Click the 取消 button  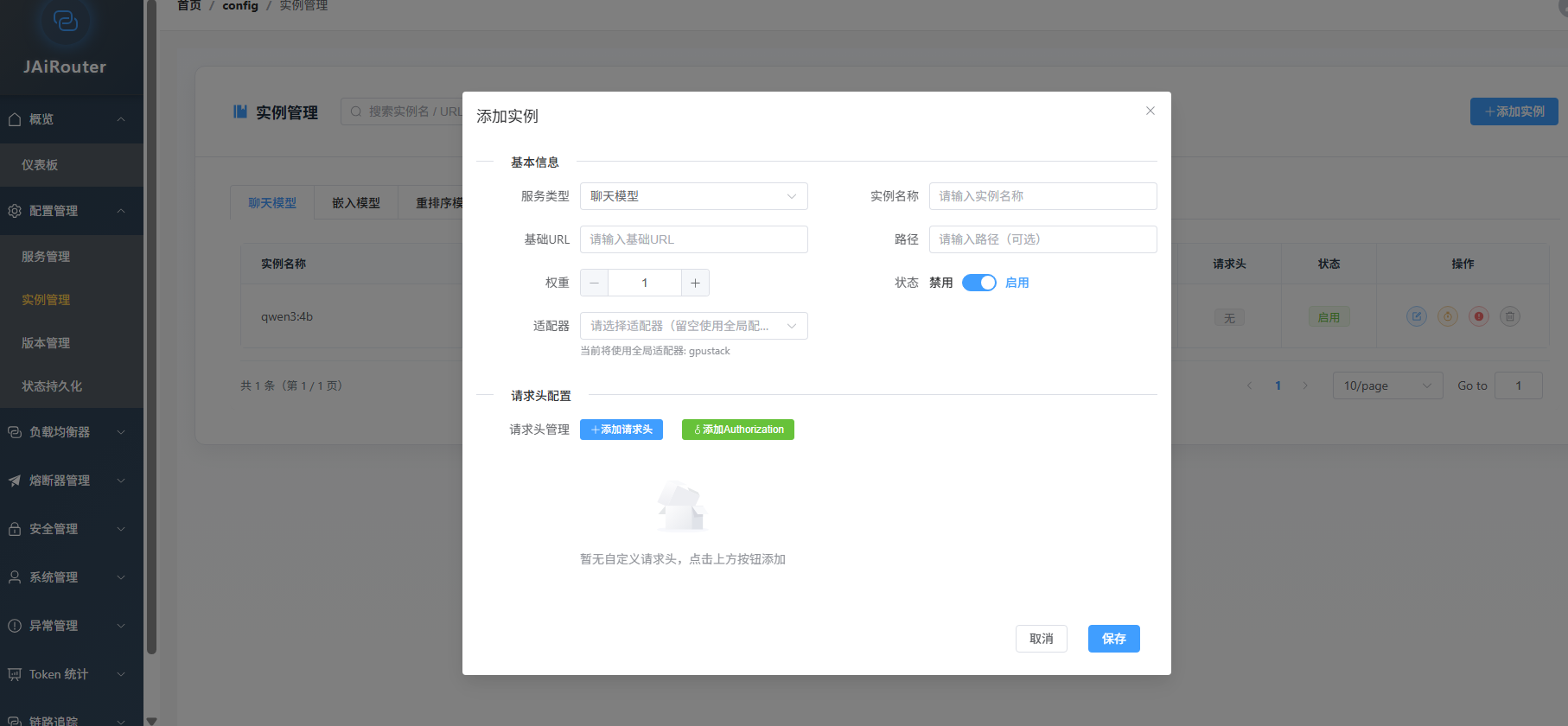pyautogui.click(x=1042, y=639)
